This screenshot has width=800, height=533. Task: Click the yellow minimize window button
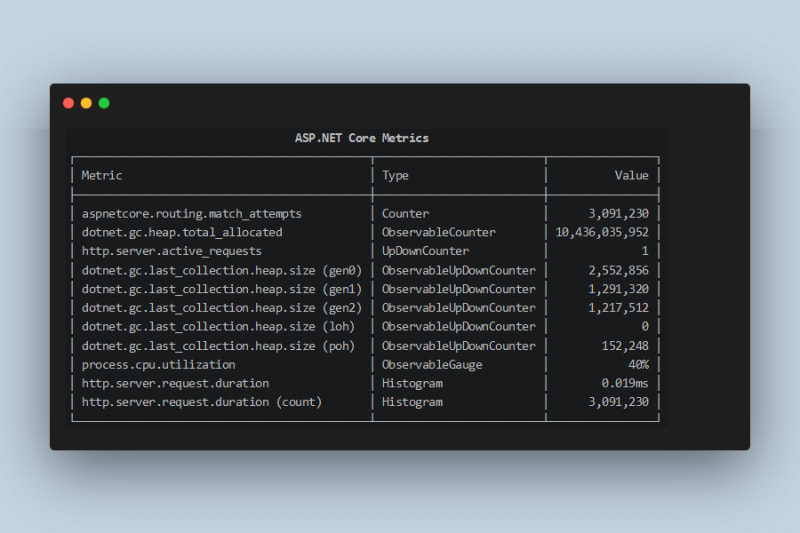[x=86, y=103]
